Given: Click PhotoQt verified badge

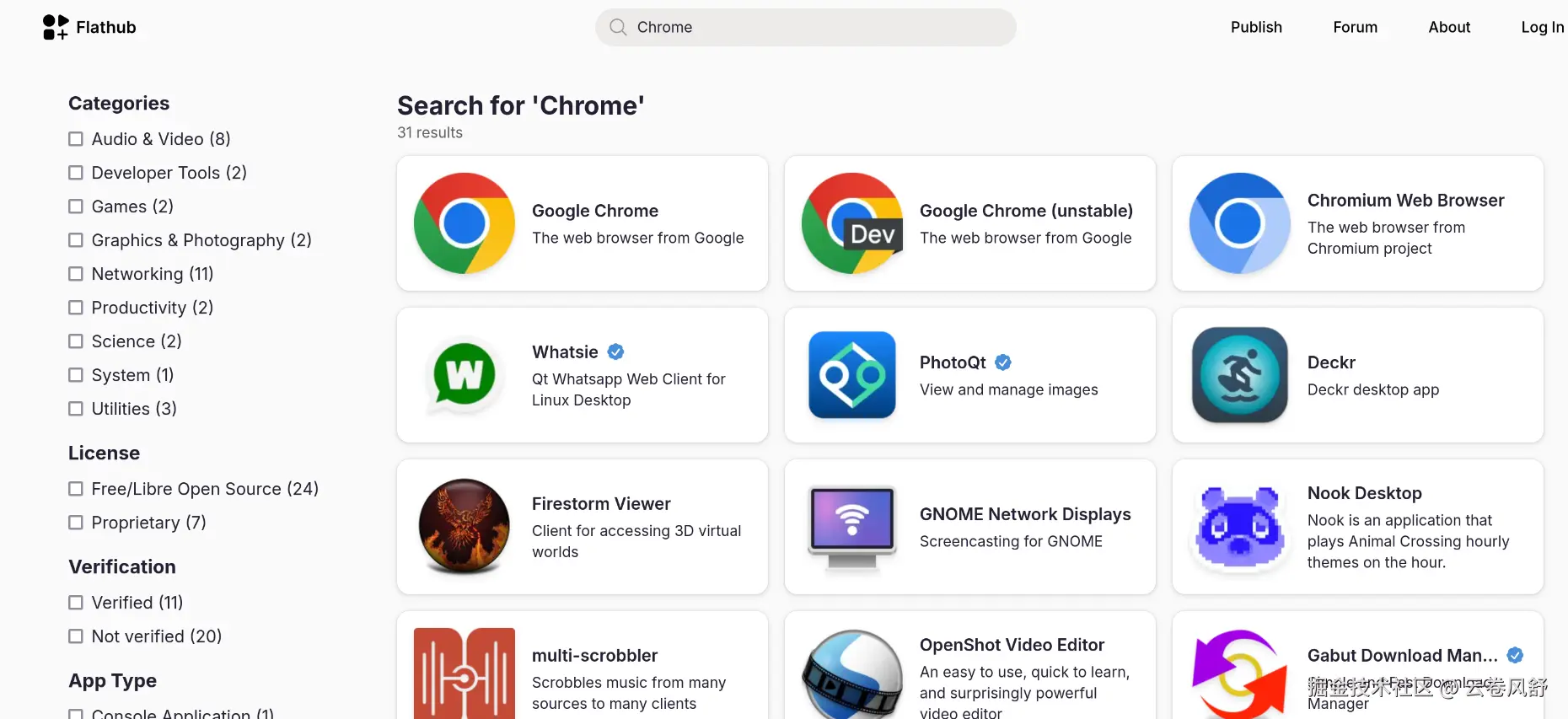Looking at the screenshot, I should [x=1003, y=362].
